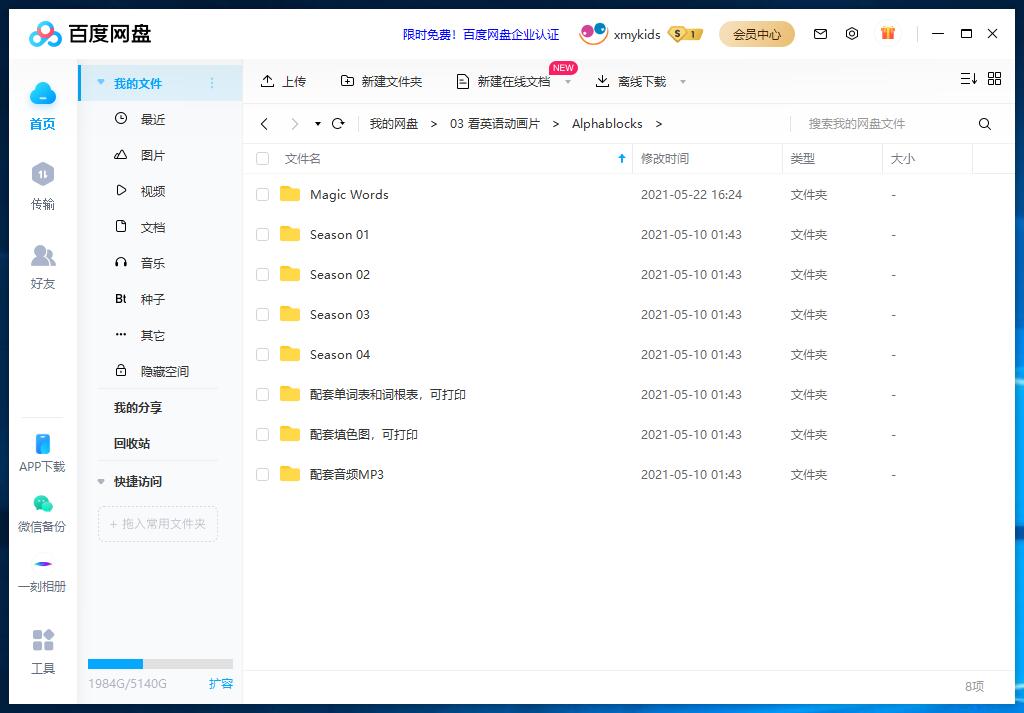Click the Magic Words folder icon
This screenshot has width=1024, height=713.
(289, 194)
